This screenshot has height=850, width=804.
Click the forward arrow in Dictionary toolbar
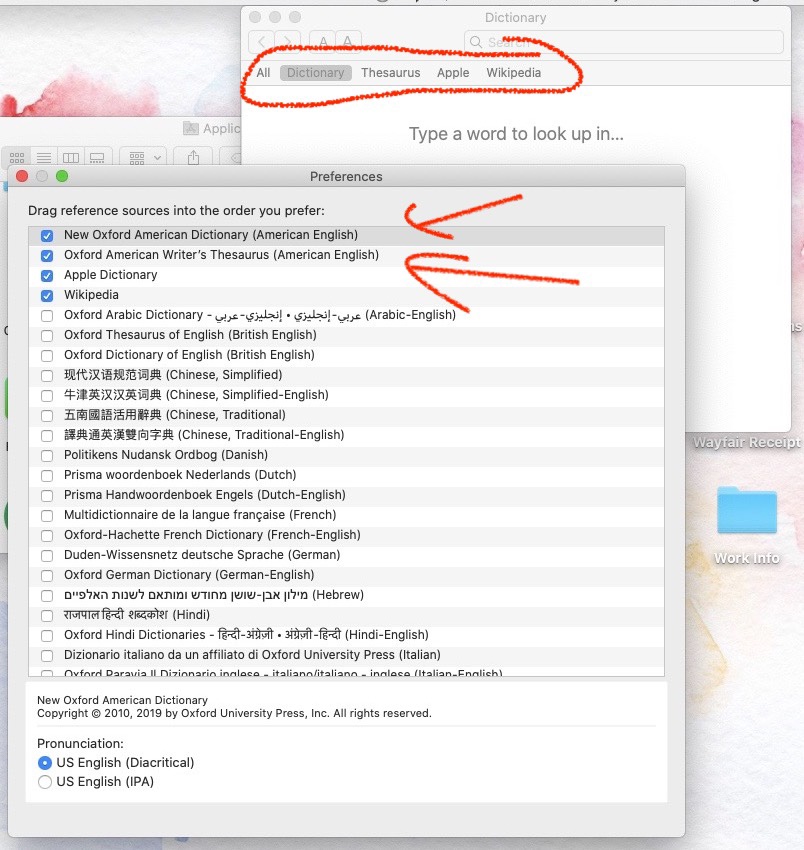tap(287, 42)
